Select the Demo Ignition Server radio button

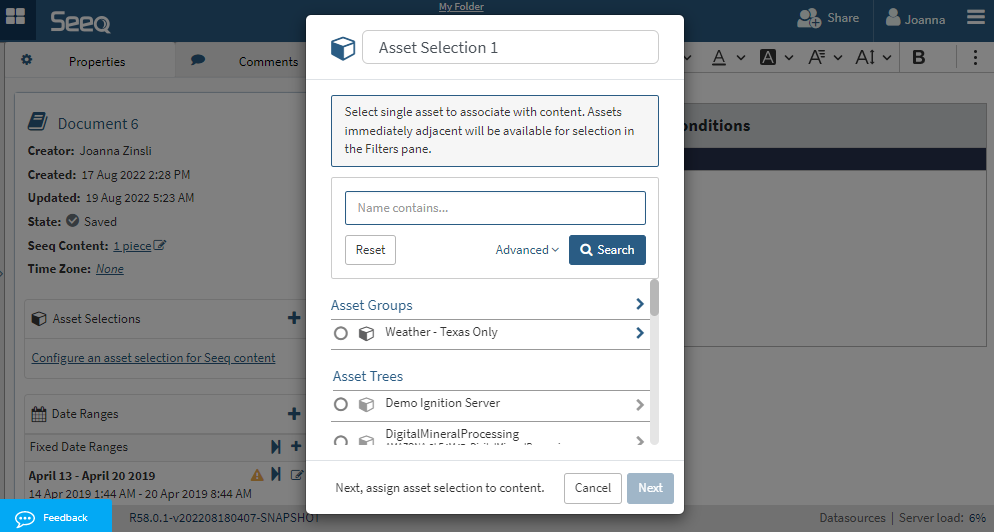pyautogui.click(x=341, y=405)
